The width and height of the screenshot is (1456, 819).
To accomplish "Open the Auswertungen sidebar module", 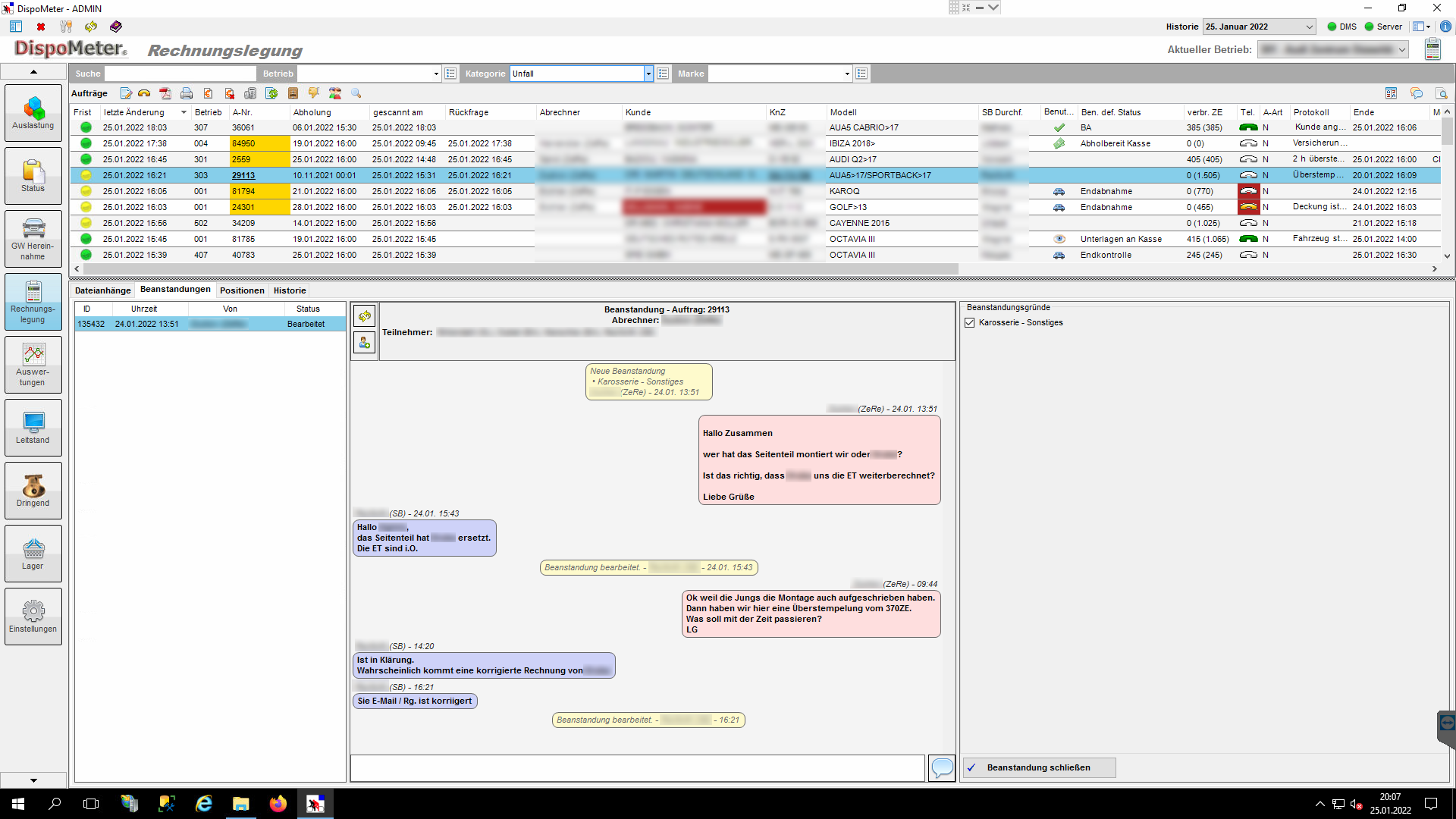I will click(x=33, y=364).
